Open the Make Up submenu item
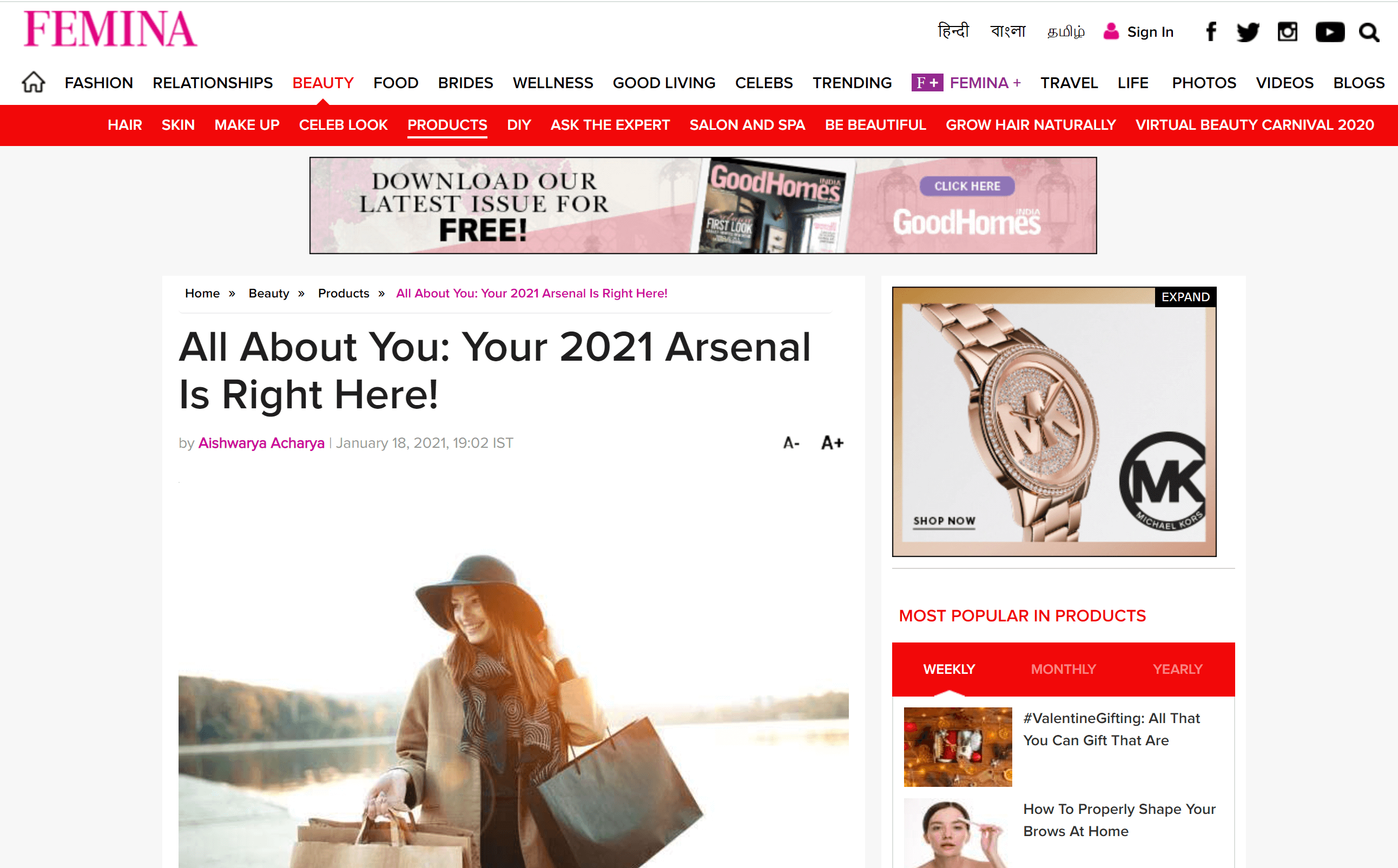Viewport: 1398px width, 868px height. click(247, 124)
